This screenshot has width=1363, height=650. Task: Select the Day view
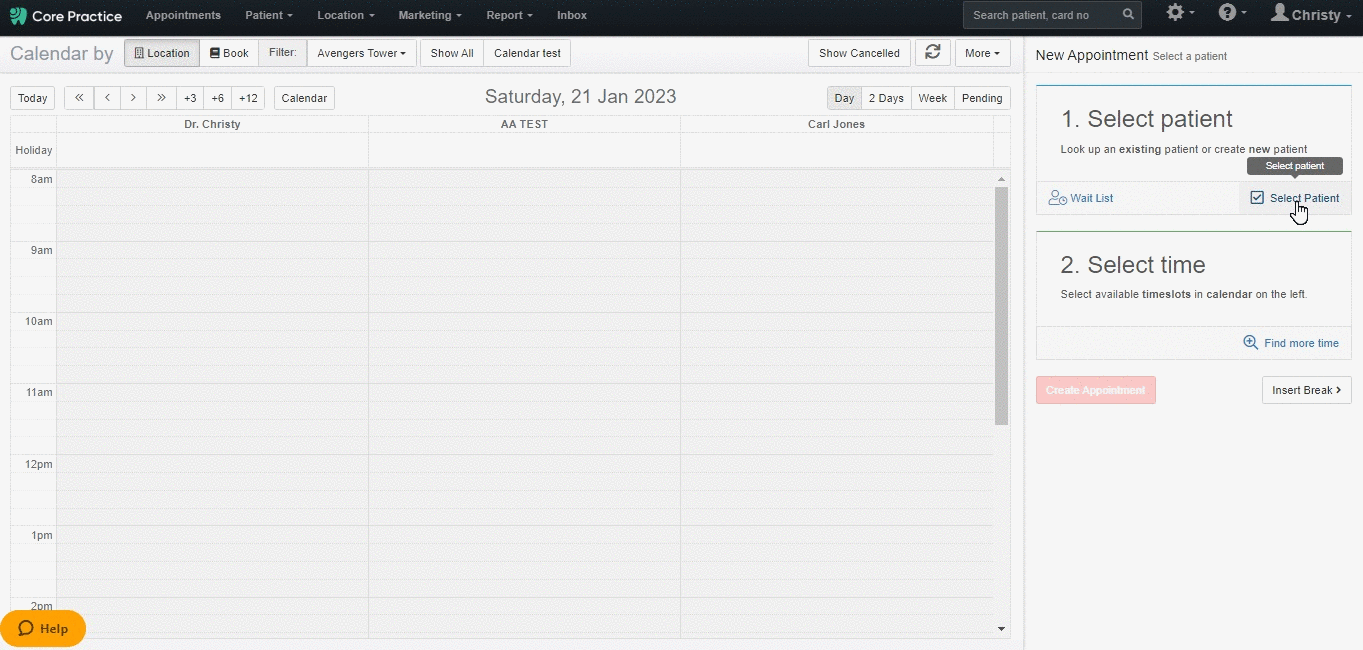click(x=844, y=98)
